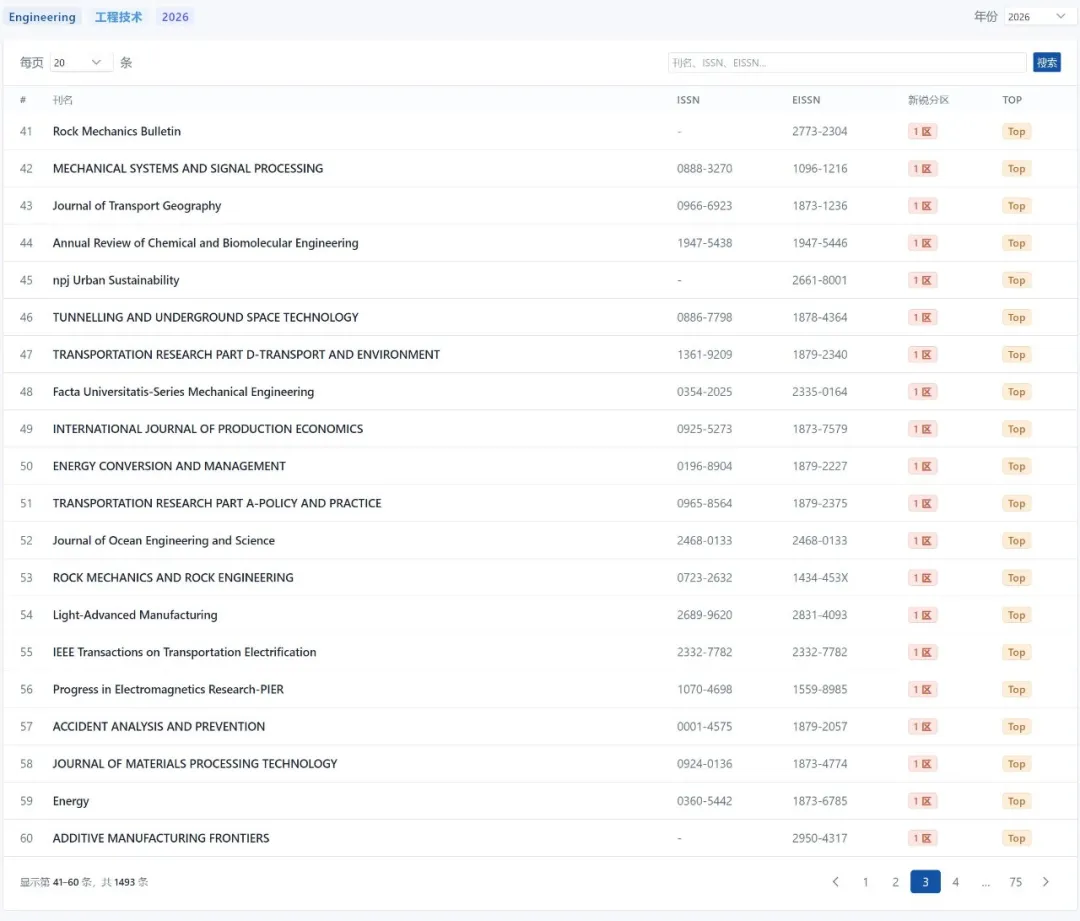Click Top badge for Rock Mechanics Bulletin
1080x921 pixels.
pos(1016,132)
